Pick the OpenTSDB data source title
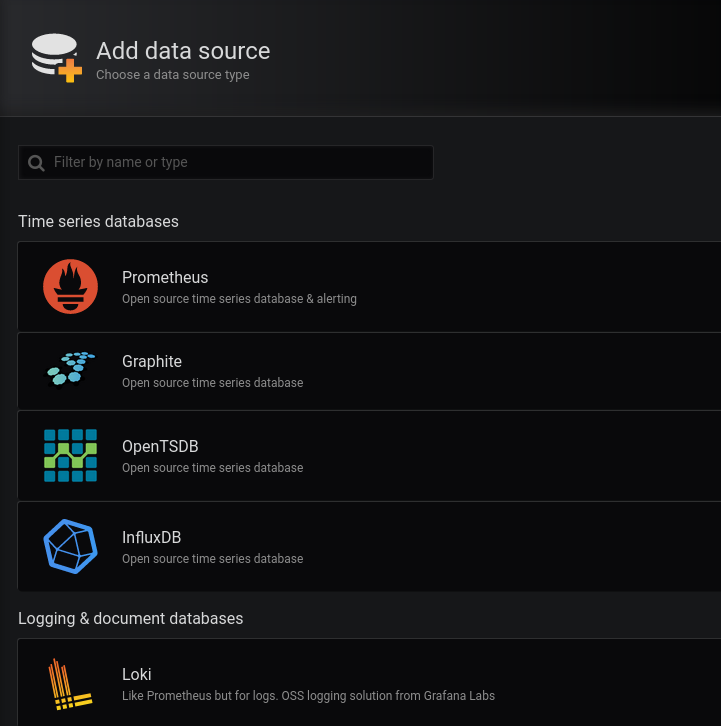 tap(160, 446)
